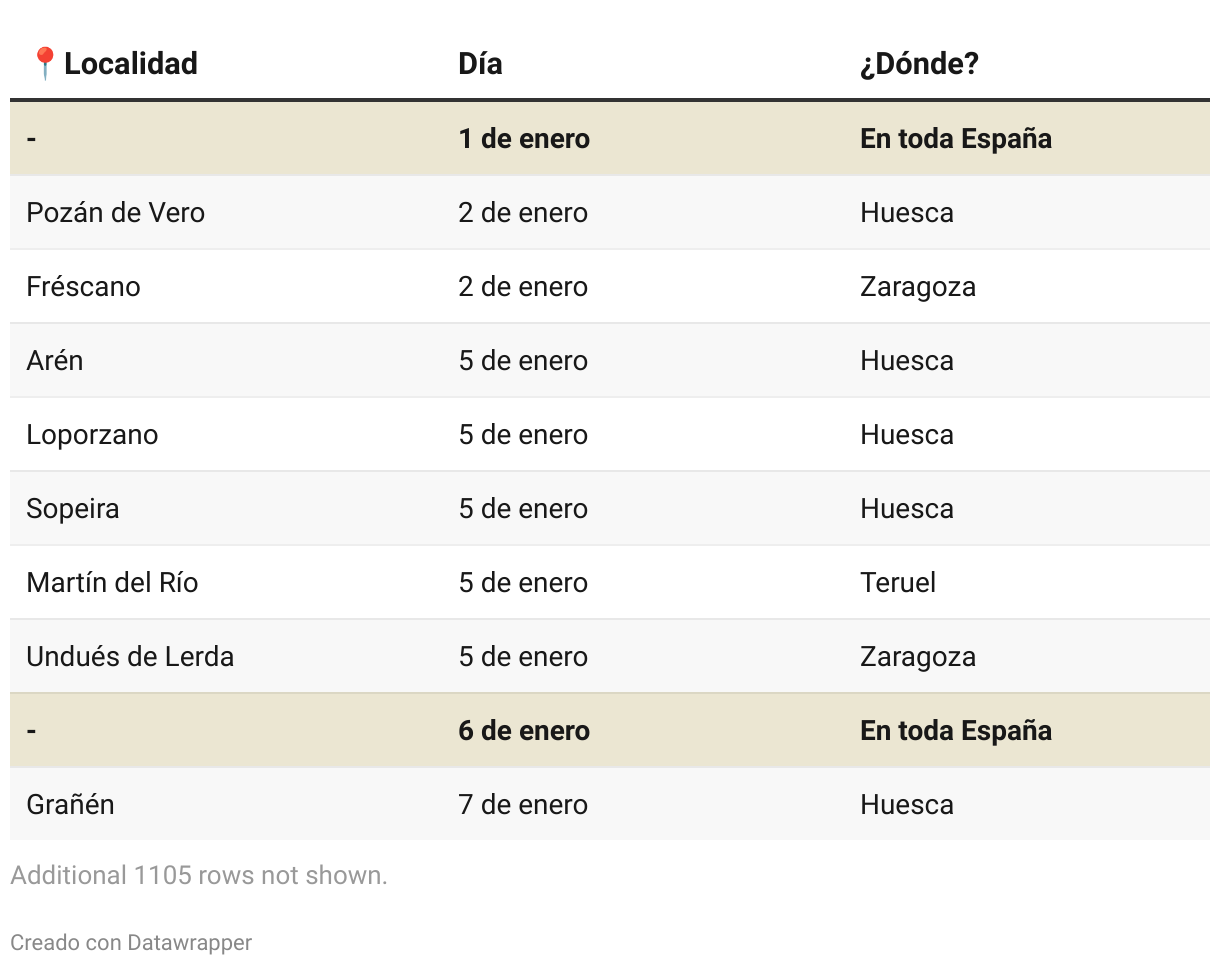Select the Teruel province cell
Viewport: 1220px width, 966px height.
point(898,583)
